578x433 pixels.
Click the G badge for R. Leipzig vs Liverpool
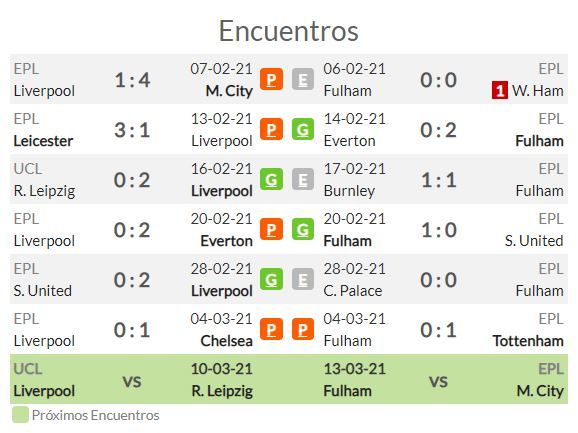[271, 179]
